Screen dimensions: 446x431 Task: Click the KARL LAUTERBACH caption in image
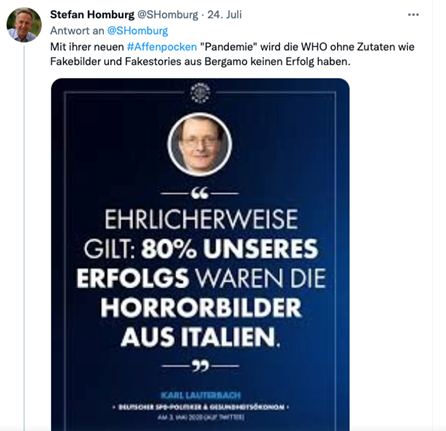click(200, 395)
